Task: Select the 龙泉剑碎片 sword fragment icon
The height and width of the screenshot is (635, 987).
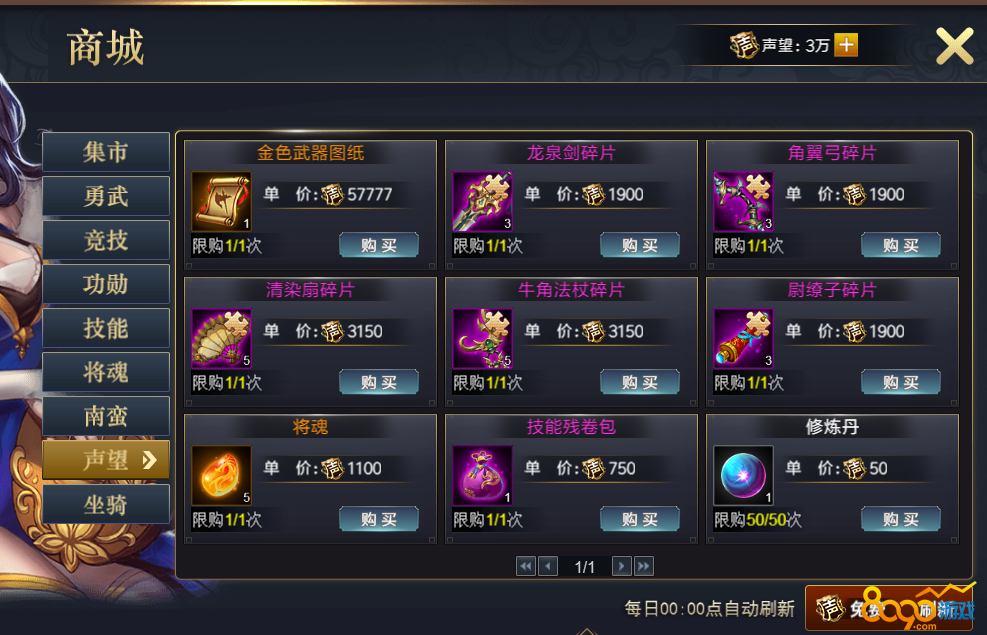Action: tap(482, 201)
